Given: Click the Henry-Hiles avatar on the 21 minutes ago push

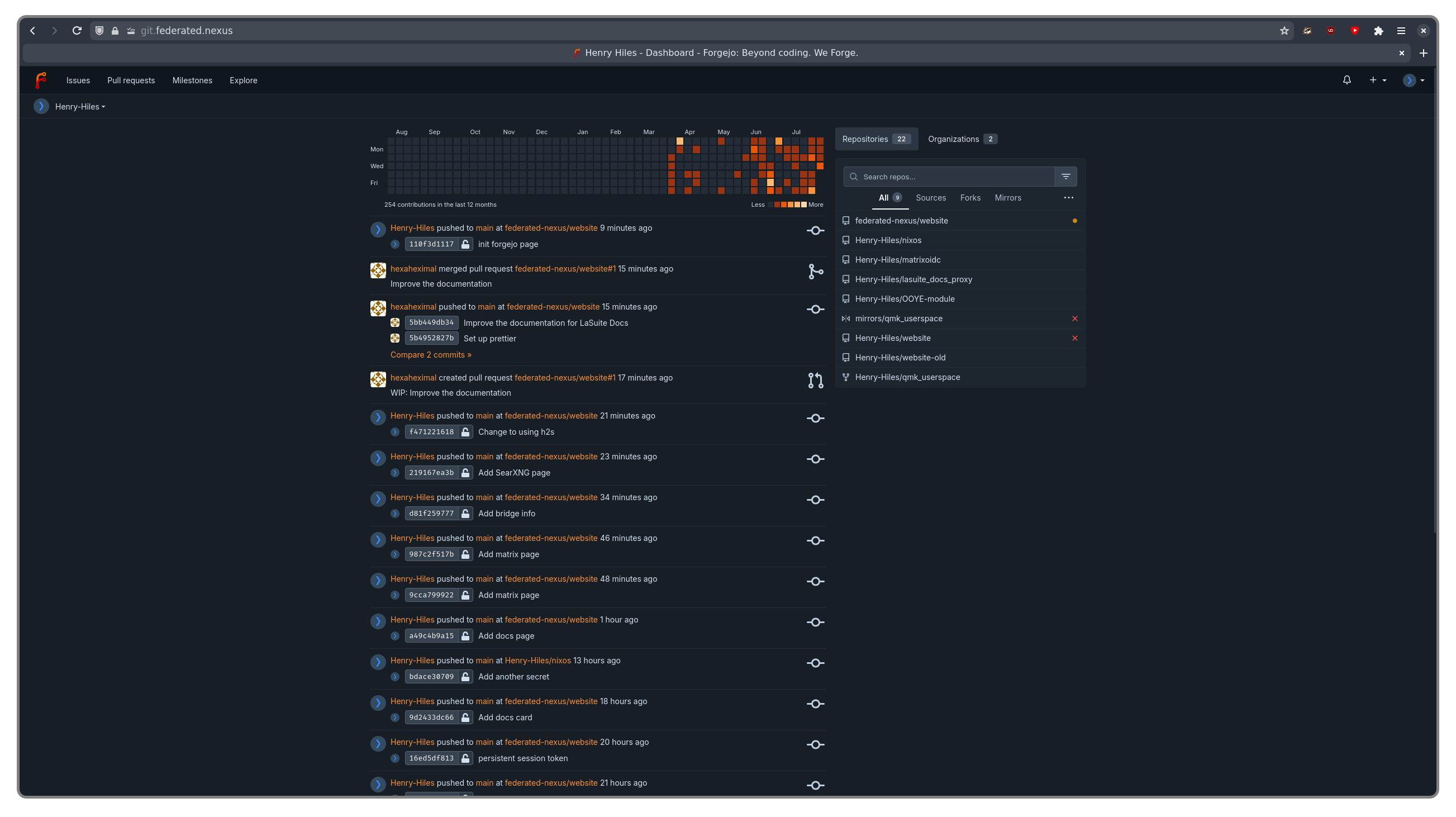Looking at the screenshot, I should (x=378, y=417).
